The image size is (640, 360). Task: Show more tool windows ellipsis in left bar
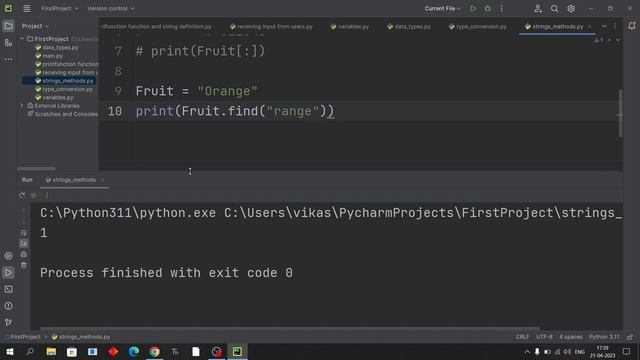8,59
